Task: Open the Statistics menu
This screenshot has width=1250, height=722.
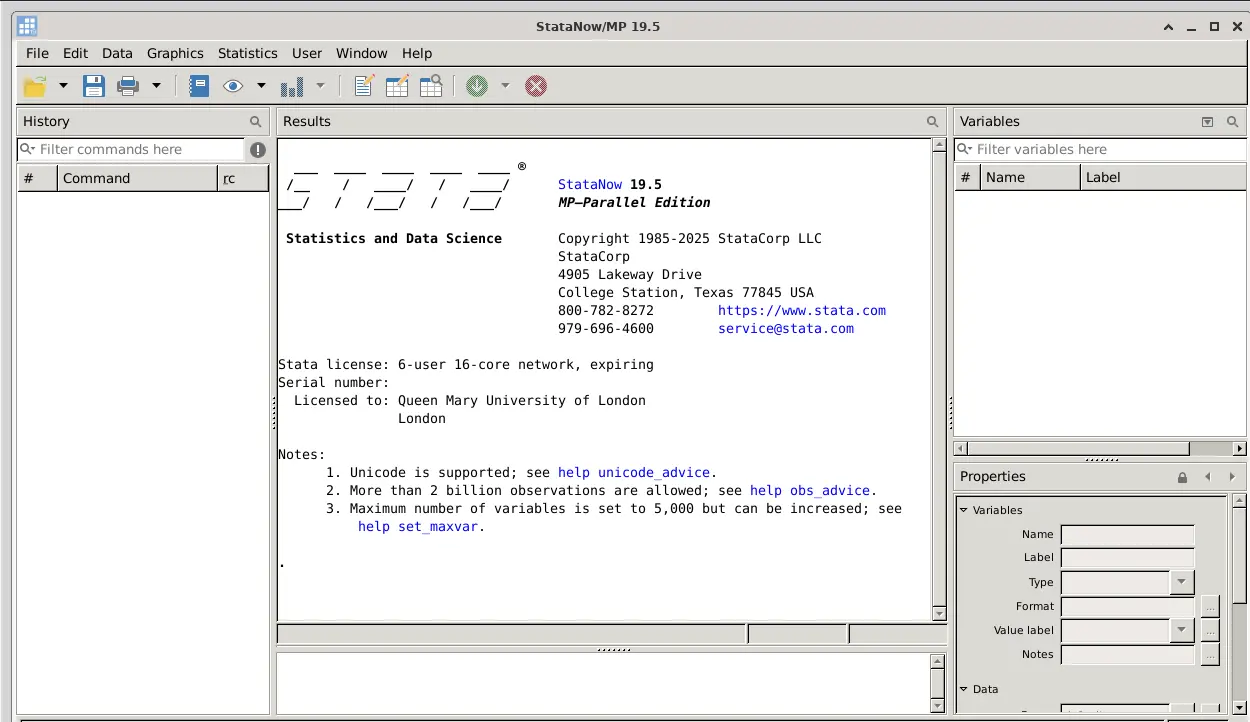Action: tap(247, 53)
